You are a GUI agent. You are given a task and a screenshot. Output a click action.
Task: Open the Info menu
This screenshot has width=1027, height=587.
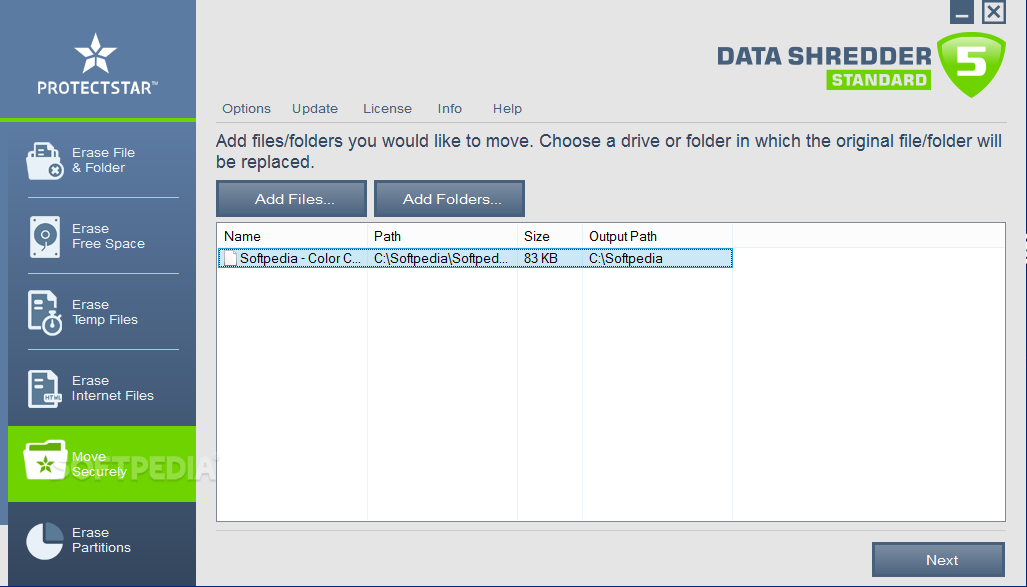(x=450, y=109)
